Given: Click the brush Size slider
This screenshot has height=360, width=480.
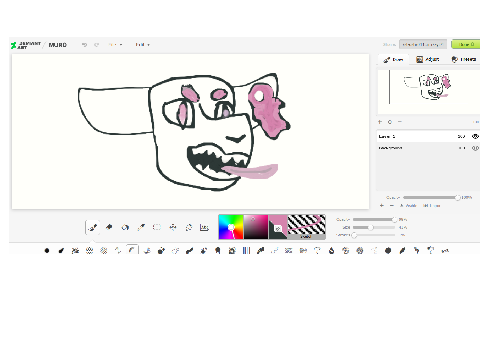Looking at the screenshot, I should click(x=374, y=227).
